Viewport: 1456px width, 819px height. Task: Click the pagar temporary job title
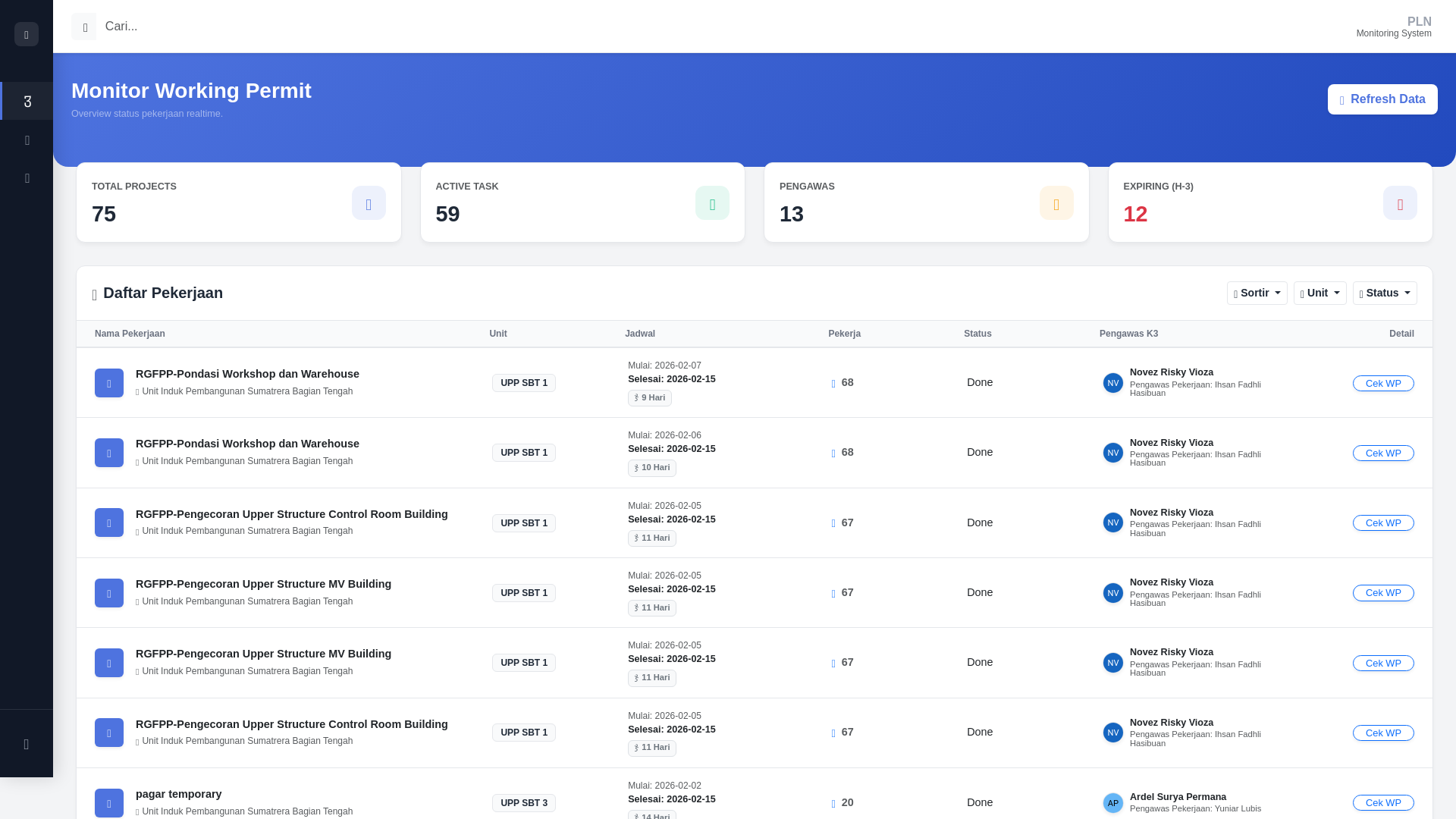(x=179, y=794)
